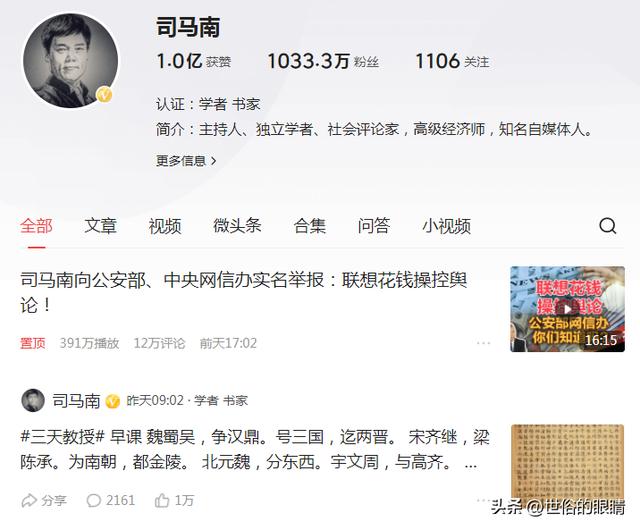Like the post with thumbs-up icon
The height and width of the screenshot is (530, 640).
pos(162,500)
